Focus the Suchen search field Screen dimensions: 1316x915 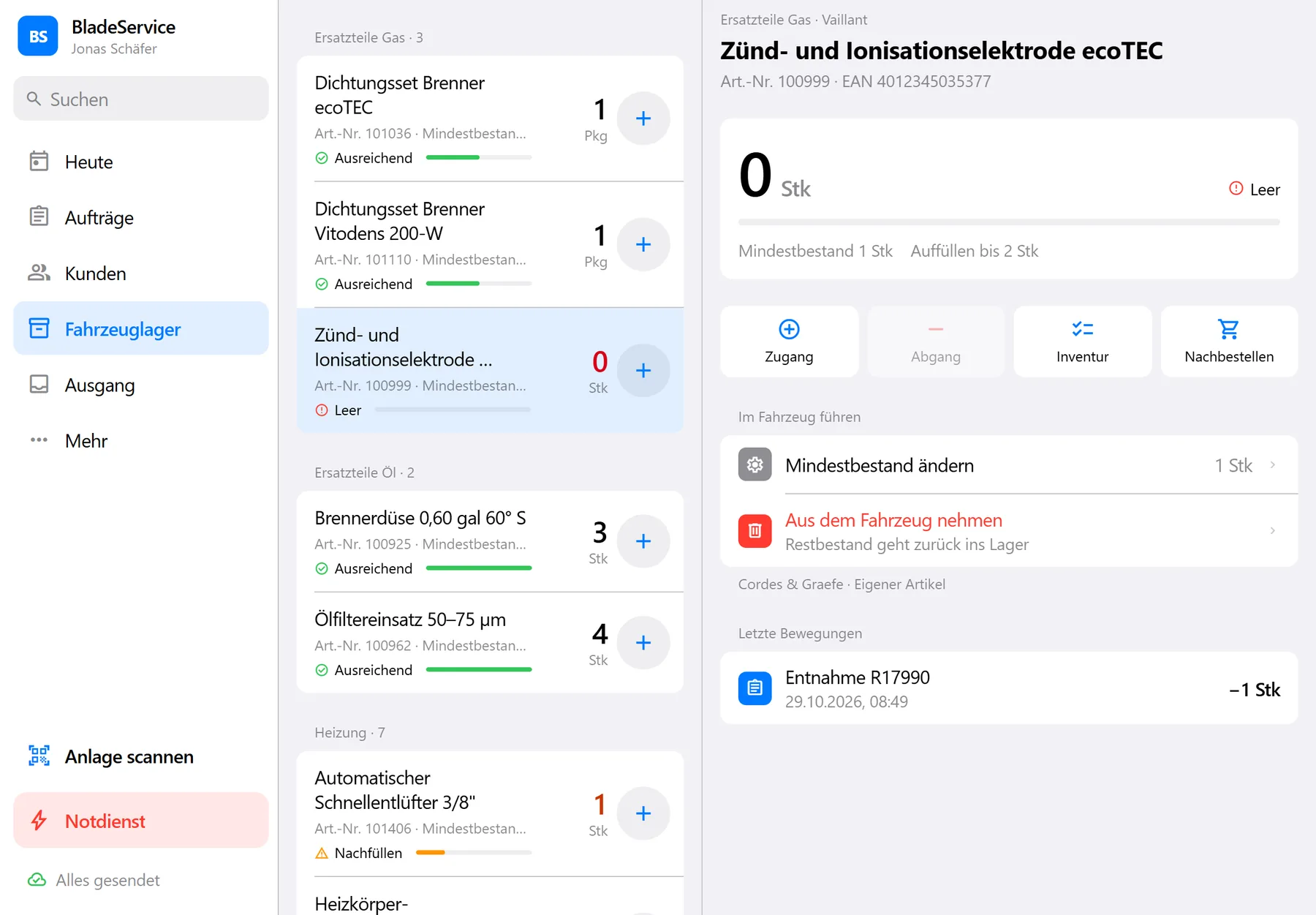141,99
